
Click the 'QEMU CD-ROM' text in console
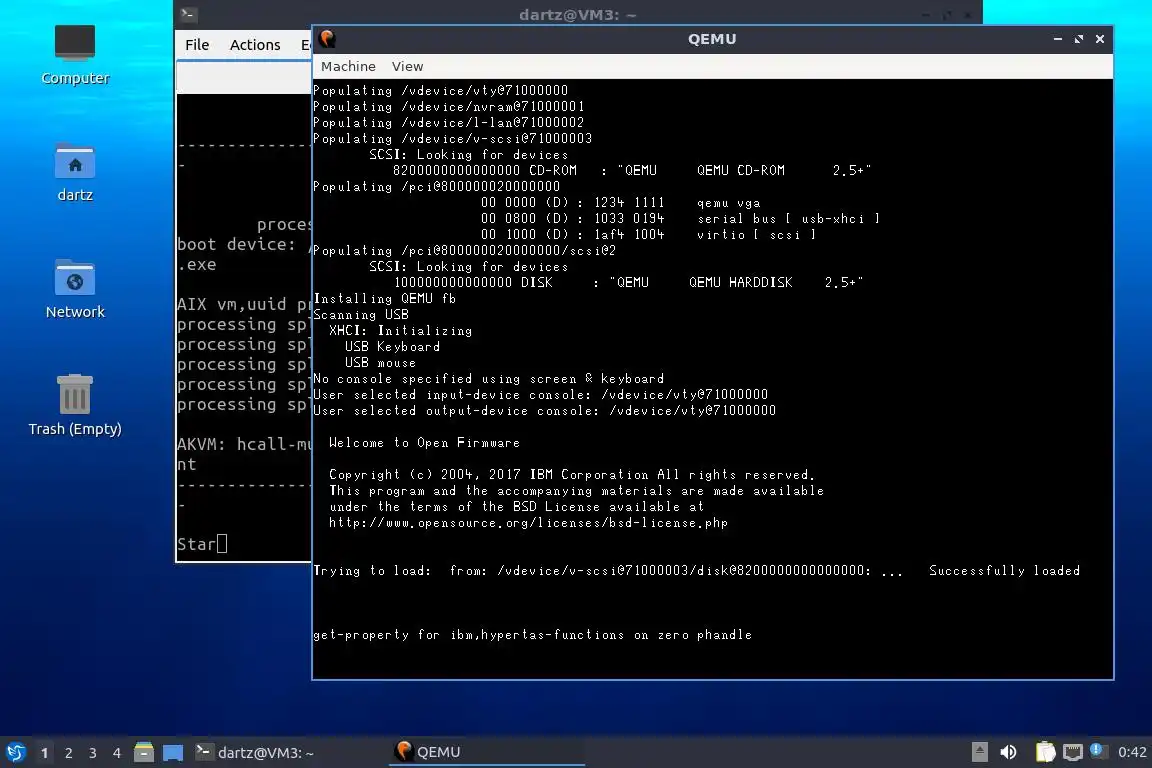tap(741, 171)
